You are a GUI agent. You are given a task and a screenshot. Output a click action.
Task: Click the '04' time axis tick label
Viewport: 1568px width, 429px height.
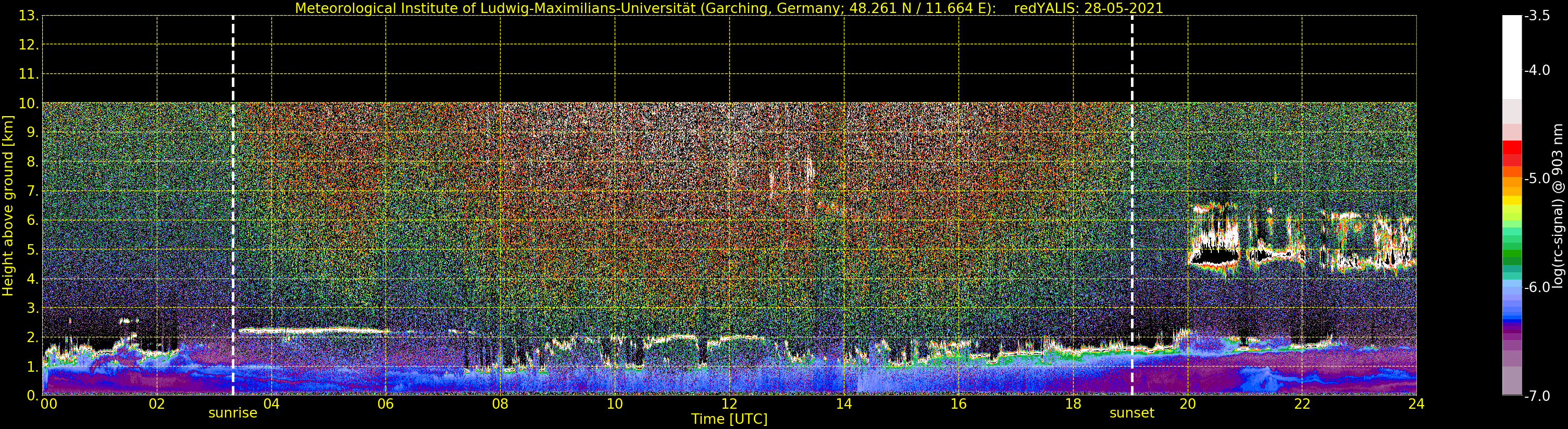point(271,403)
